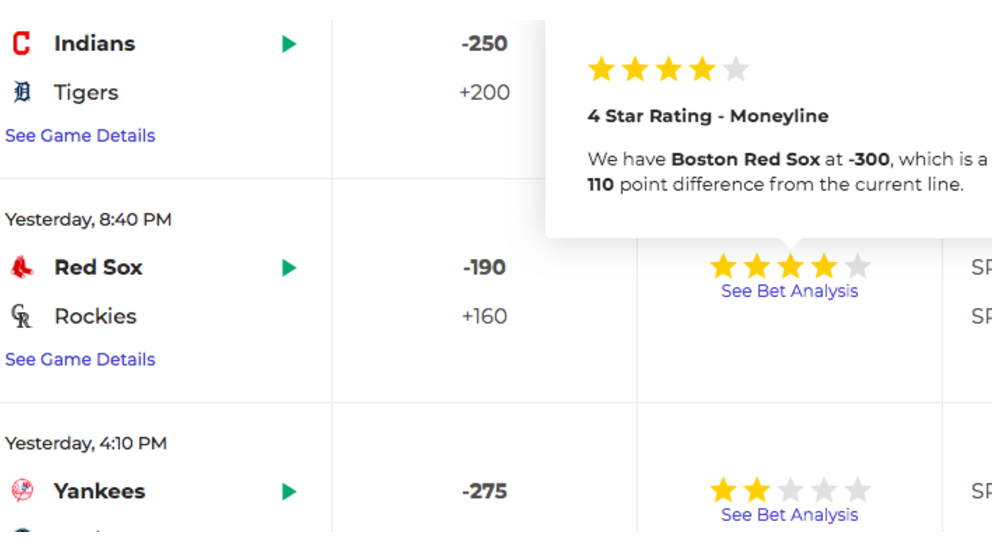Select the Tigers +200 moneyline odds

pos(485,92)
